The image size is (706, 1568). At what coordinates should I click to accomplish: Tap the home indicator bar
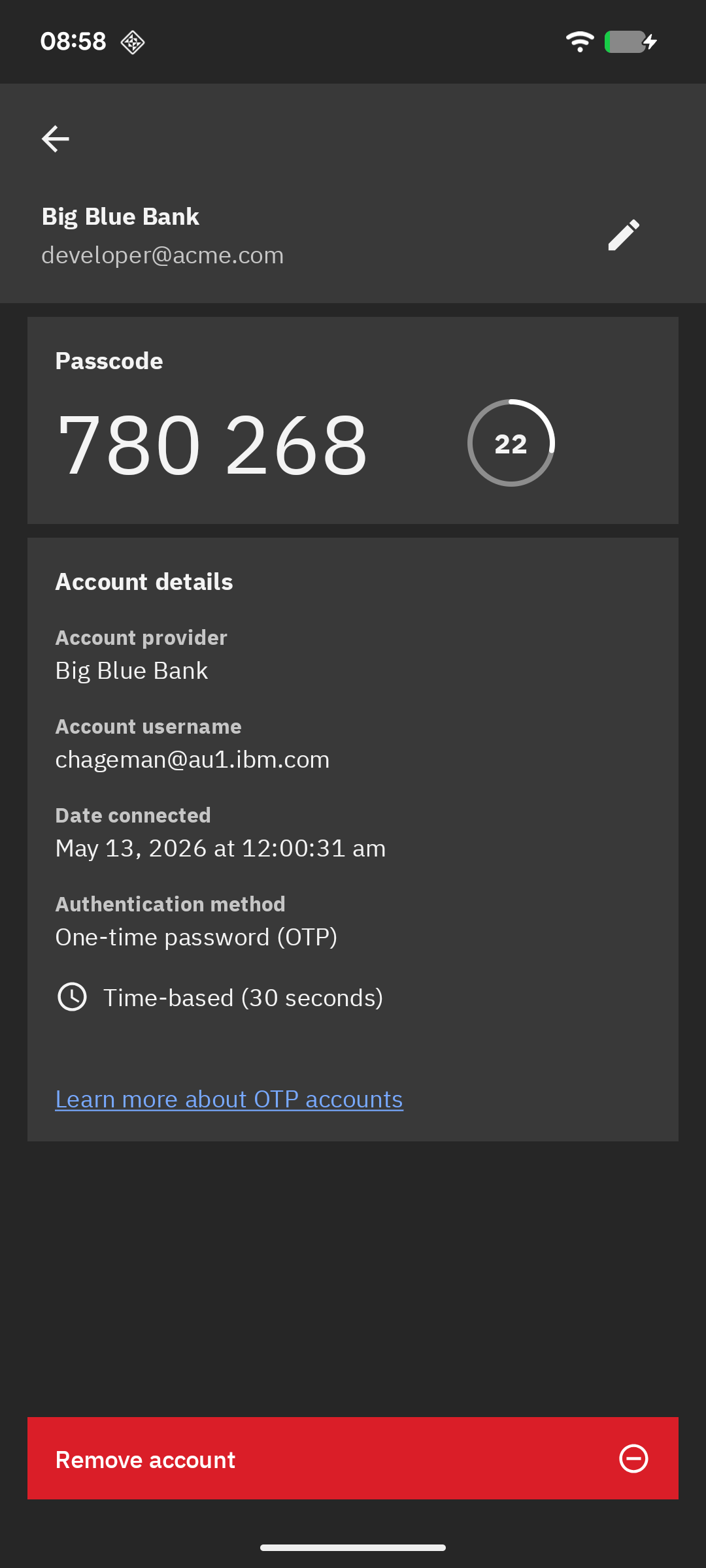[353, 1547]
